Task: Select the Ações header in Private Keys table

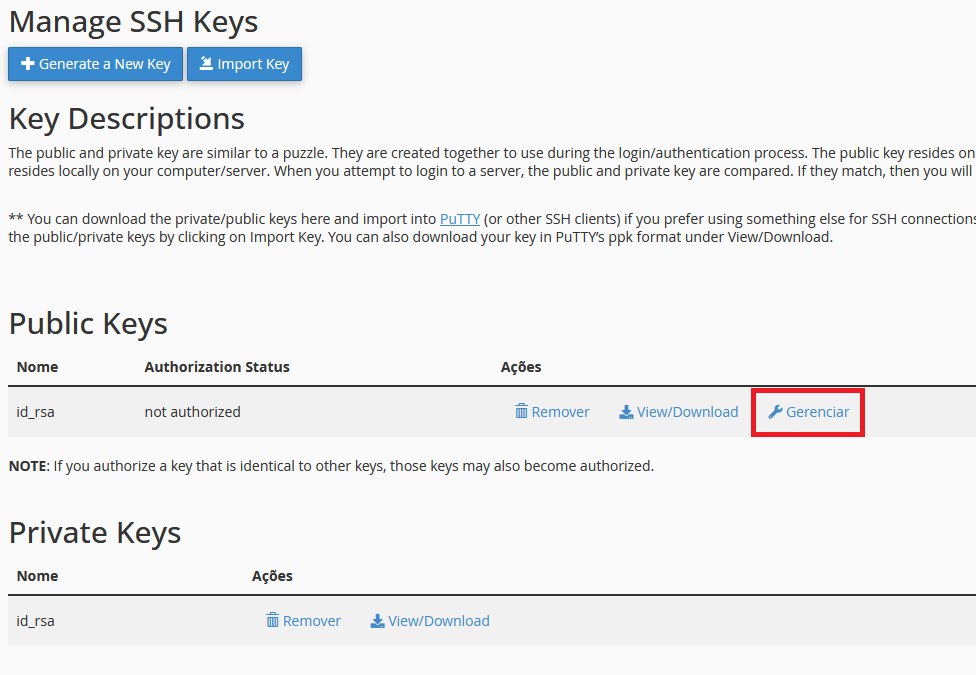Action: (272, 576)
